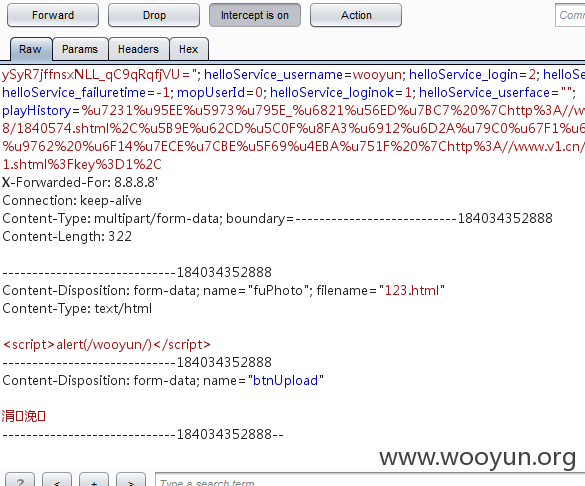The height and width of the screenshot is (486, 585).
Task: Click the X-Forwarded-For: 8.8.8.8' header line
Action: (80, 182)
